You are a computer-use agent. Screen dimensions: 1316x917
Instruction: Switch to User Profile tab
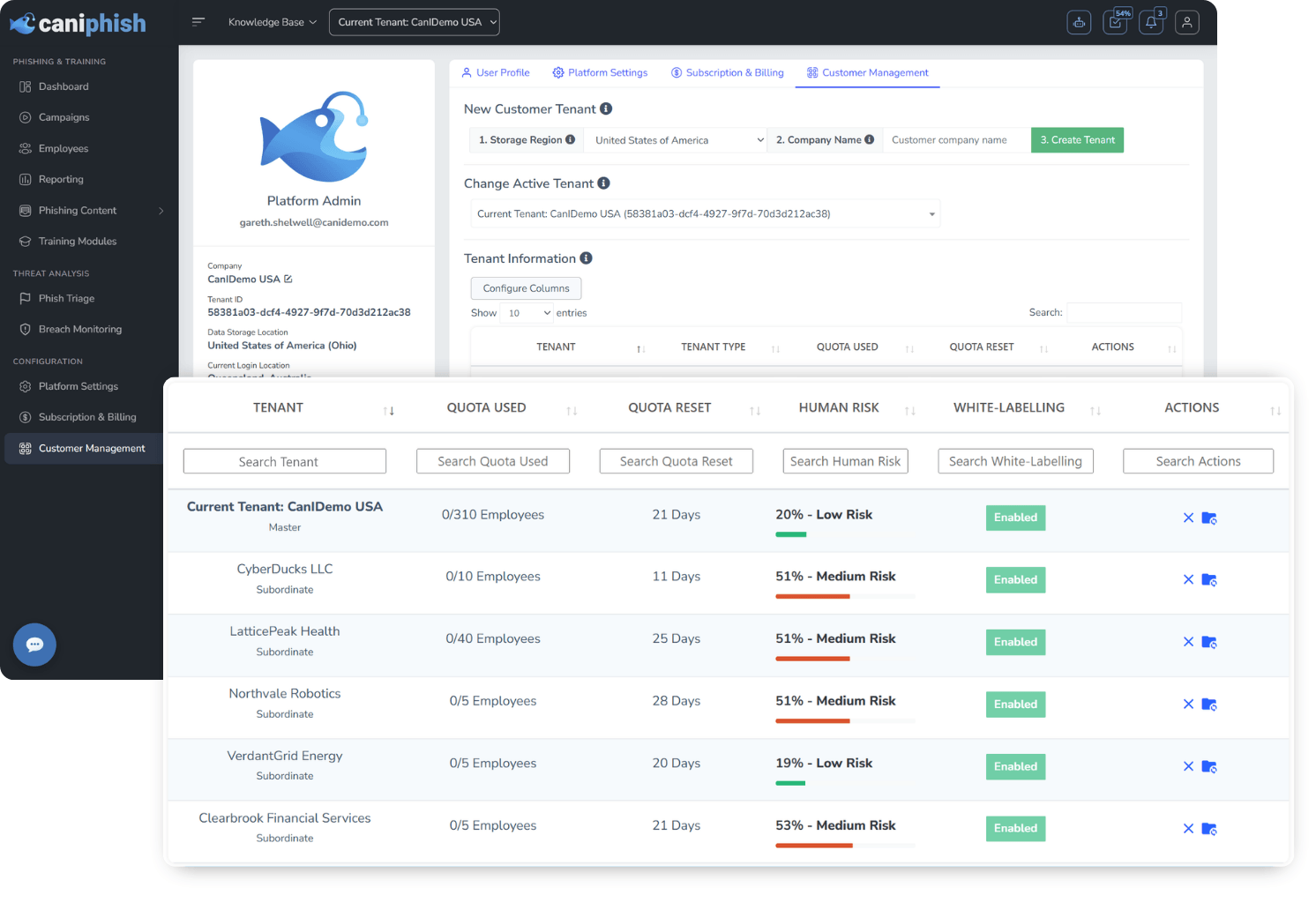[x=496, y=73]
